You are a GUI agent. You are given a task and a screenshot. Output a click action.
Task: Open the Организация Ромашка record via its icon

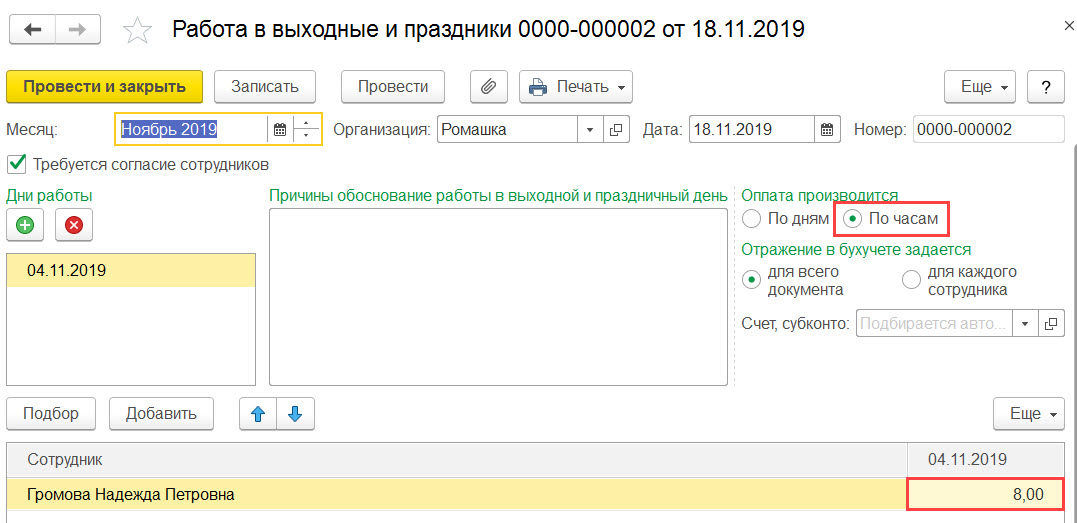click(x=616, y=129)
